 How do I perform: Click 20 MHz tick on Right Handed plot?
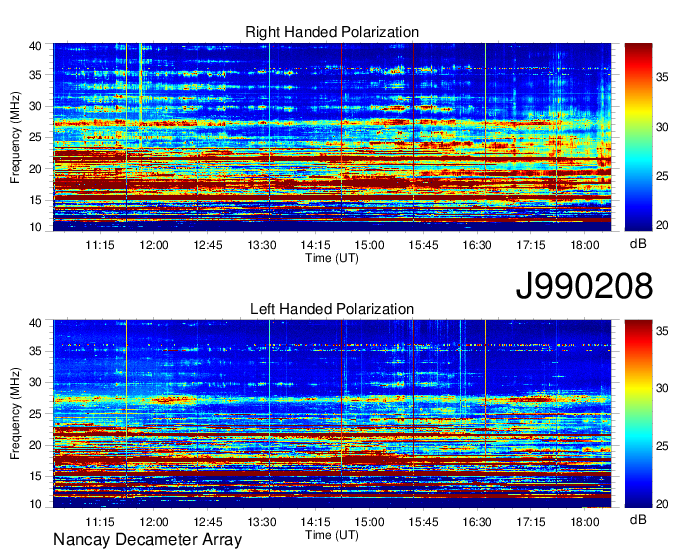35,169
